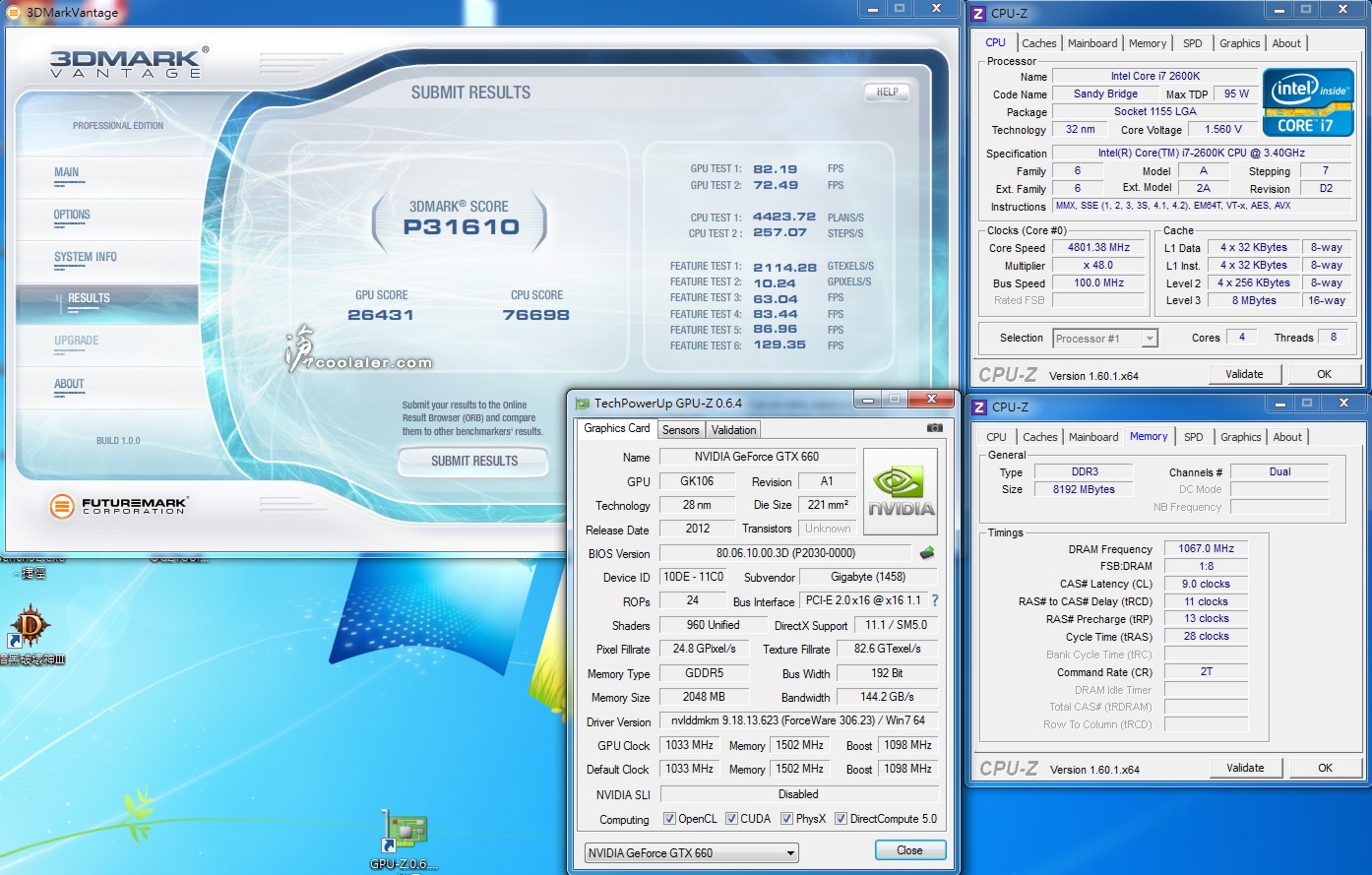Click the 3DMarkVantage title bar icon

pos(13,13)
